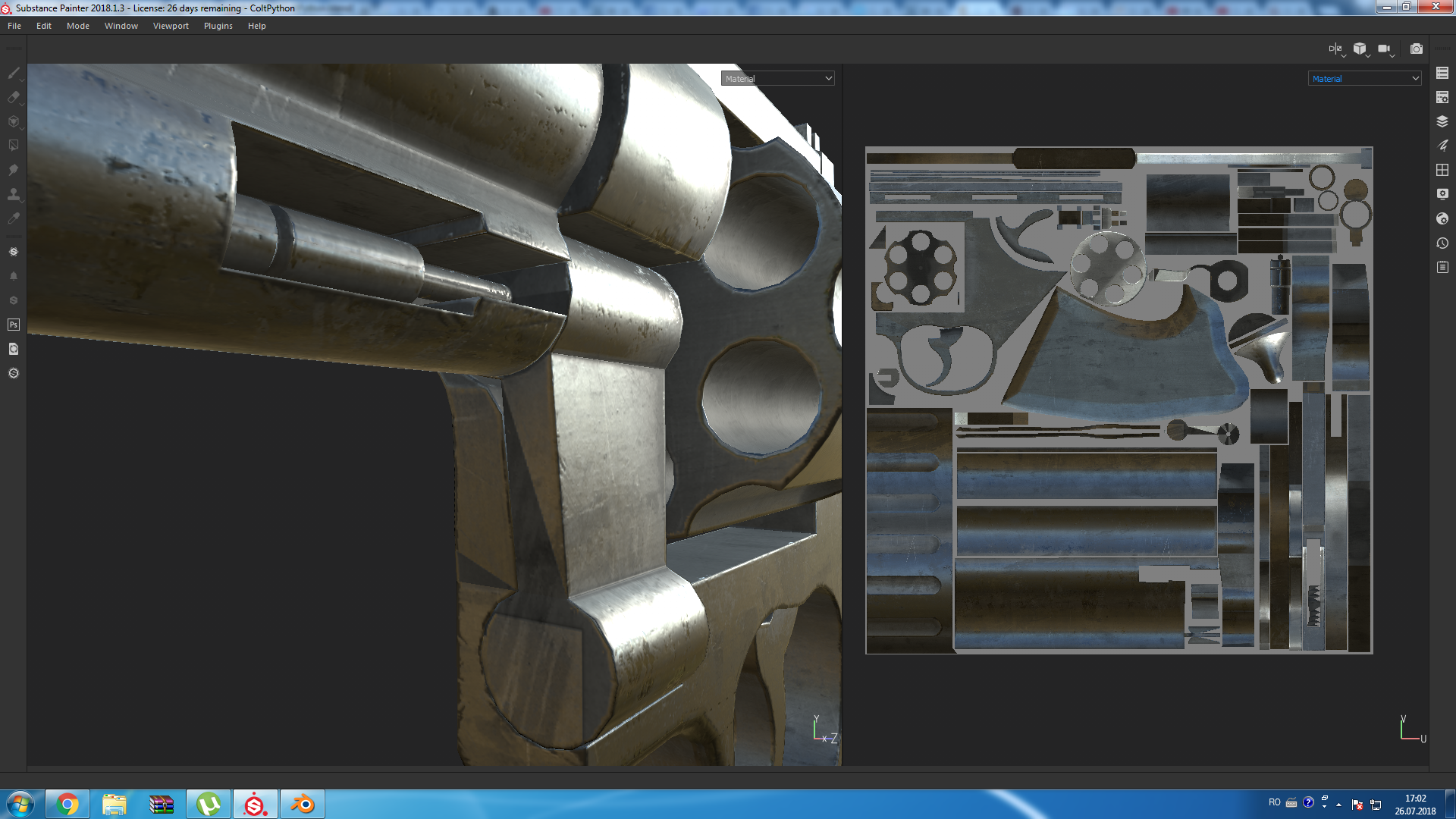Image resolution: width=1456 pixels, height=819 pixels.
Task: Select the Polygon Fill tool
Action: 14,146
